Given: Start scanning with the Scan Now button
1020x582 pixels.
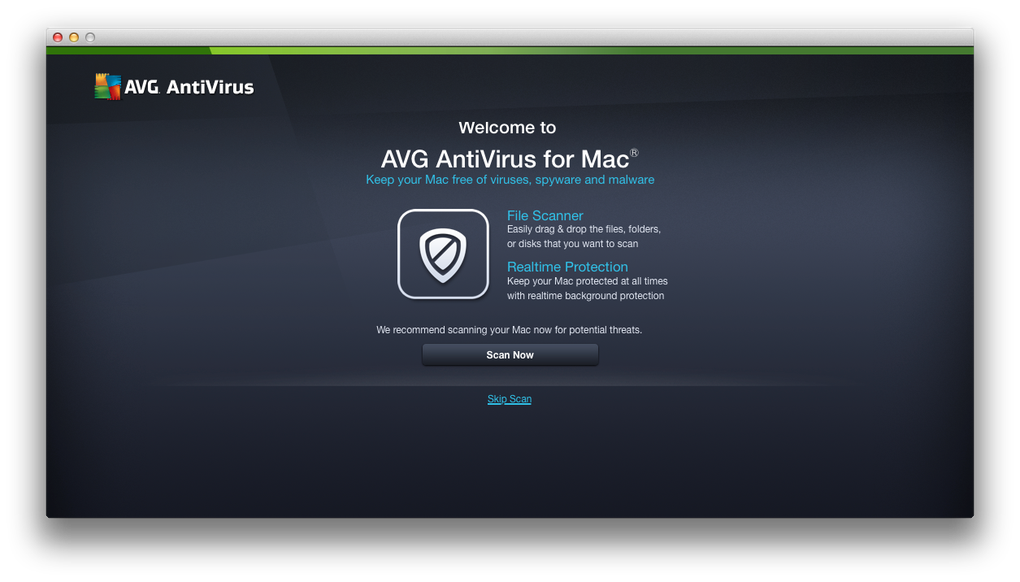Looking at the screenshot, I should click(510, 355).
